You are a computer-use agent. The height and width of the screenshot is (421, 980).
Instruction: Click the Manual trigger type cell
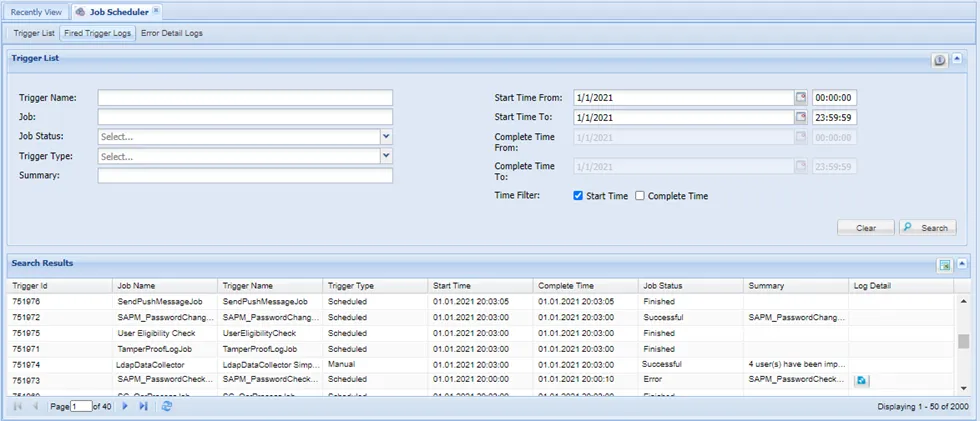pyautogui.click(x=375, y=364)
